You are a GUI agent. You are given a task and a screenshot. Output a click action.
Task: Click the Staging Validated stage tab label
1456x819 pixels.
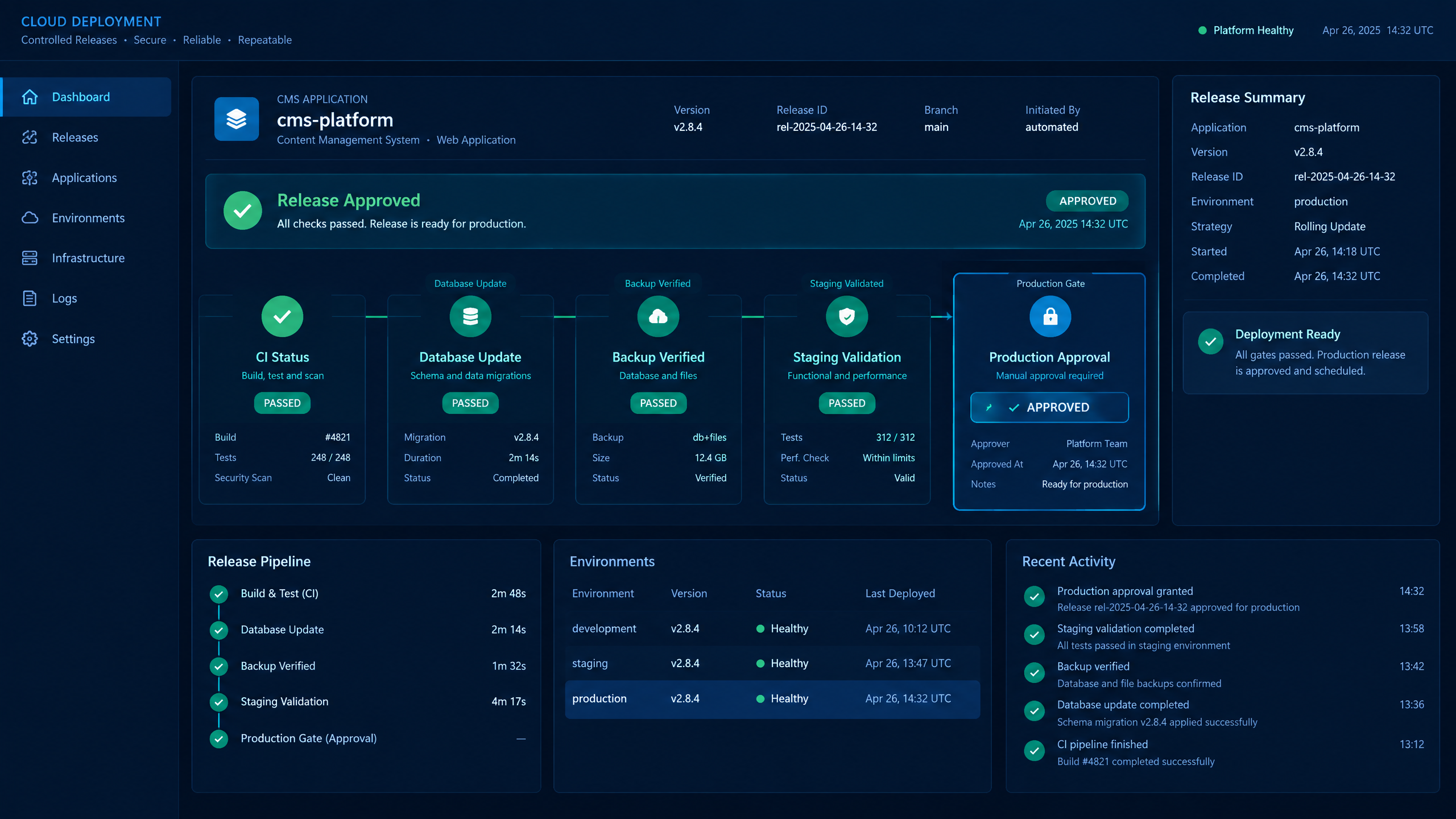click(847, 283)
